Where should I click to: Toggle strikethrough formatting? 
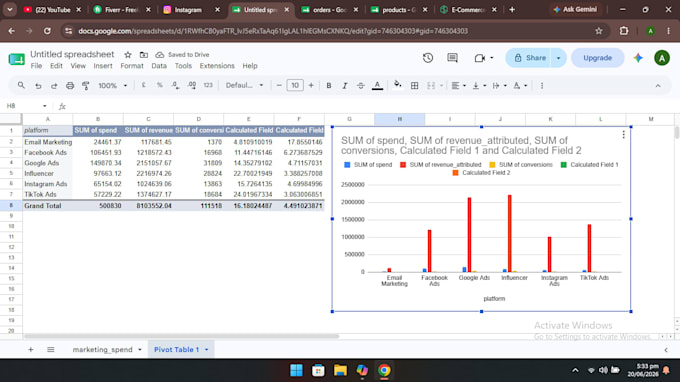click(360, 86)
